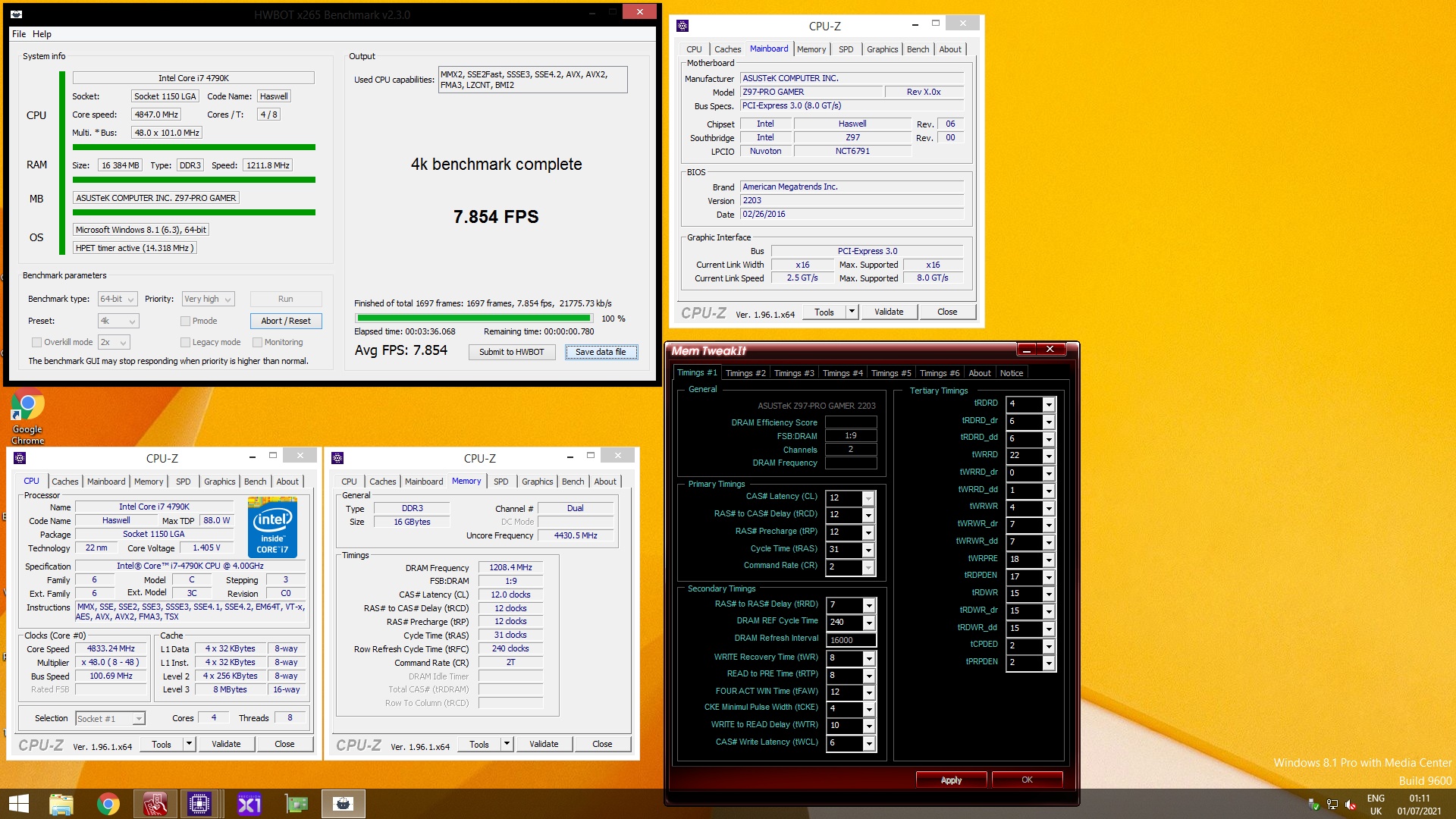Open the red Mem TweakIt taskbar icon

click(155, 804)
